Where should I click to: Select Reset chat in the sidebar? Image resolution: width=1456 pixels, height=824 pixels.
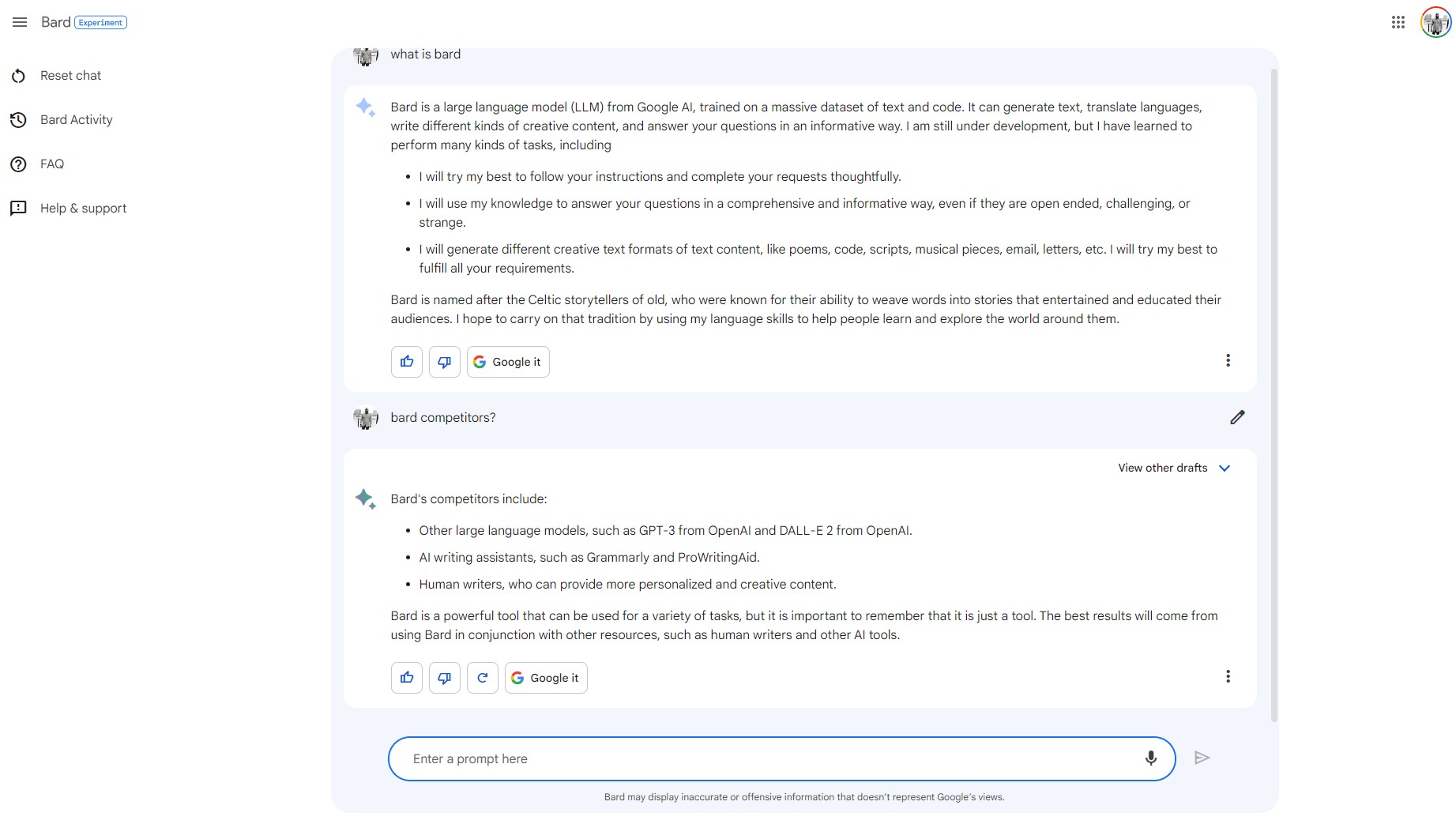coord(70,76)
